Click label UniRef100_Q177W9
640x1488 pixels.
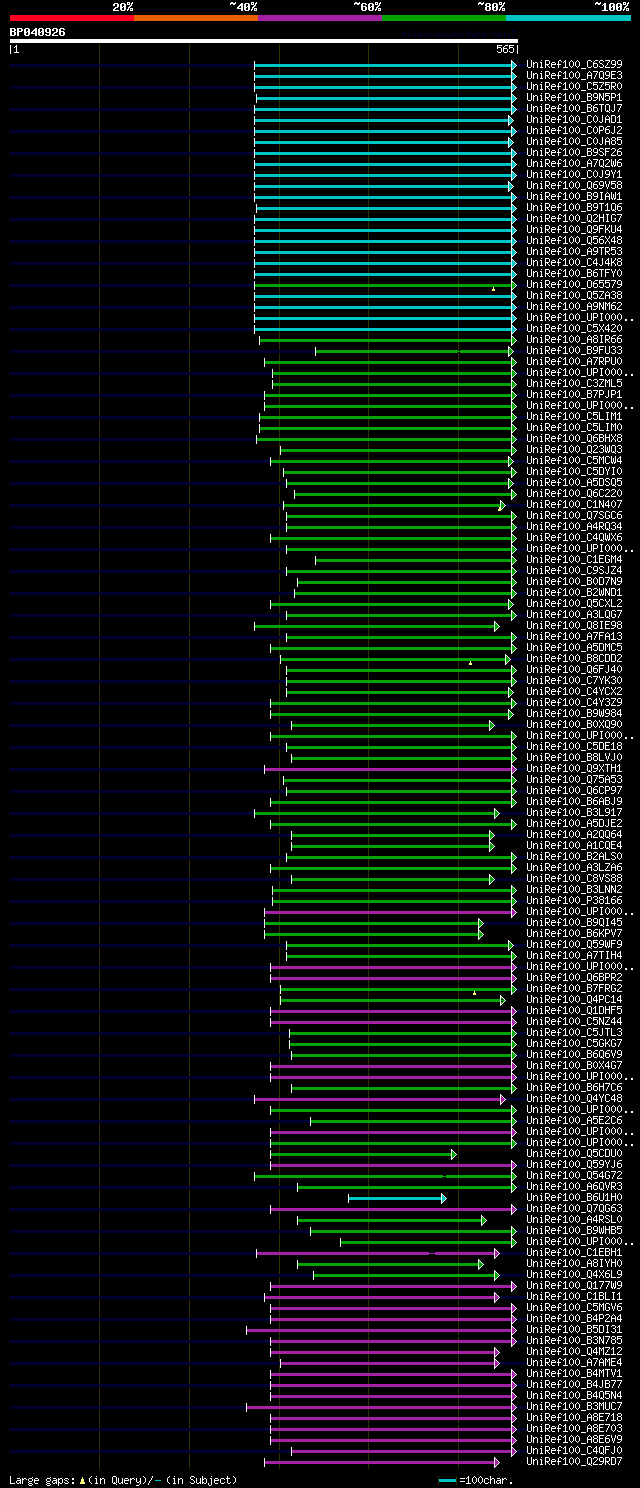point(575,1285)
